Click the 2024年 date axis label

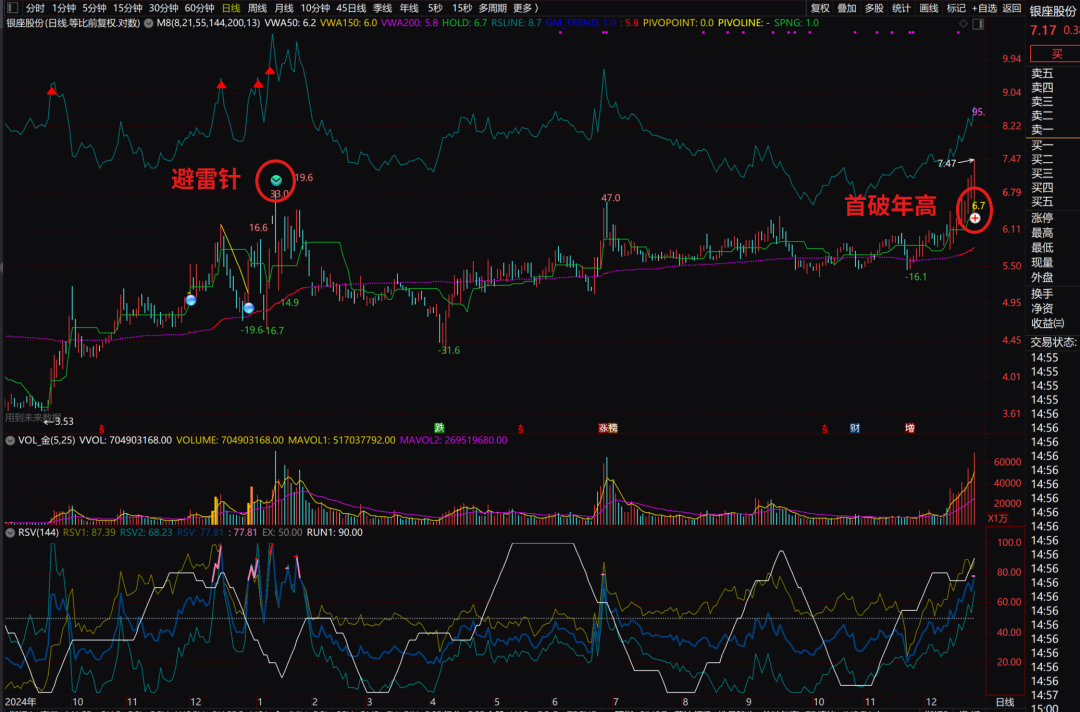[x=21, y=702]
